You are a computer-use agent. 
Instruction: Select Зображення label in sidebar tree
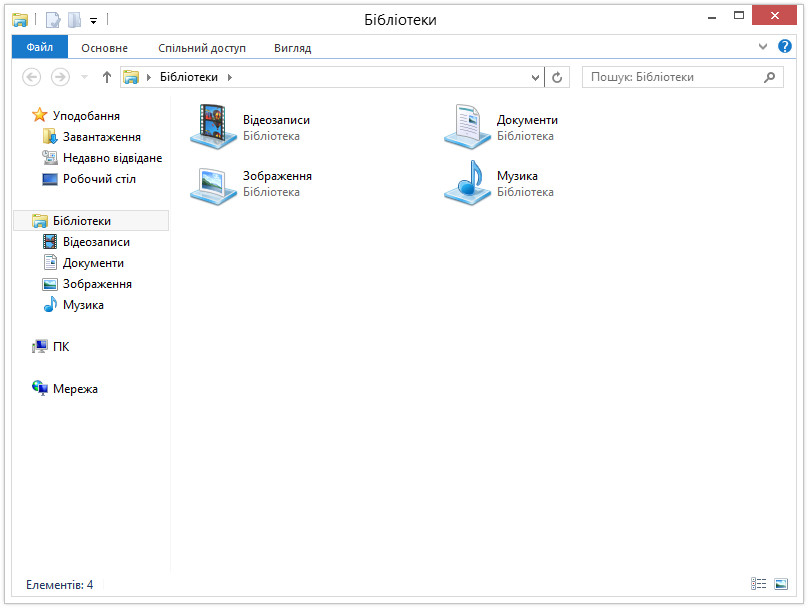(x=97, y=284)
